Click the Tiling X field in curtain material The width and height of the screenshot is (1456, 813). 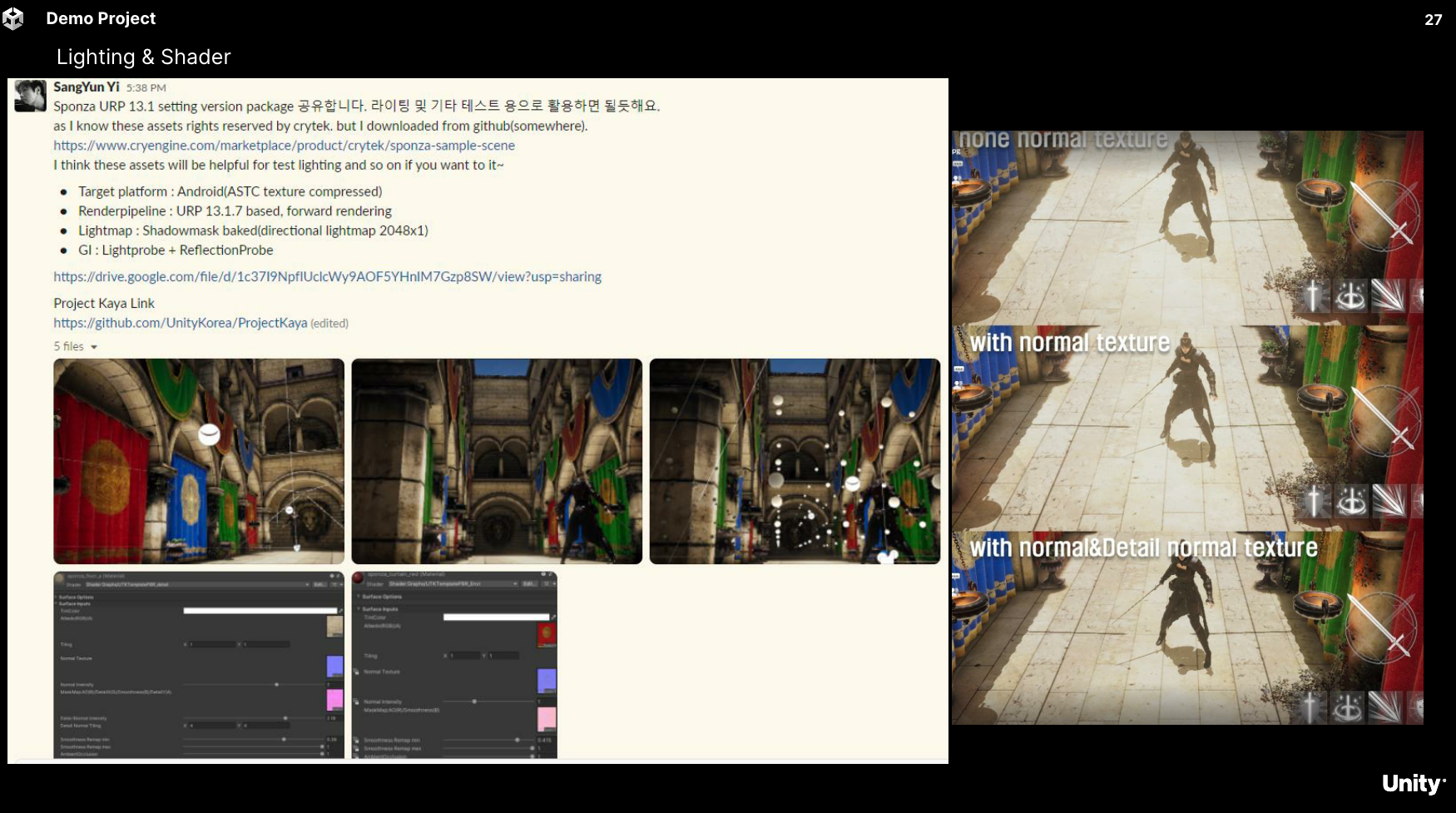pos(464,656)
